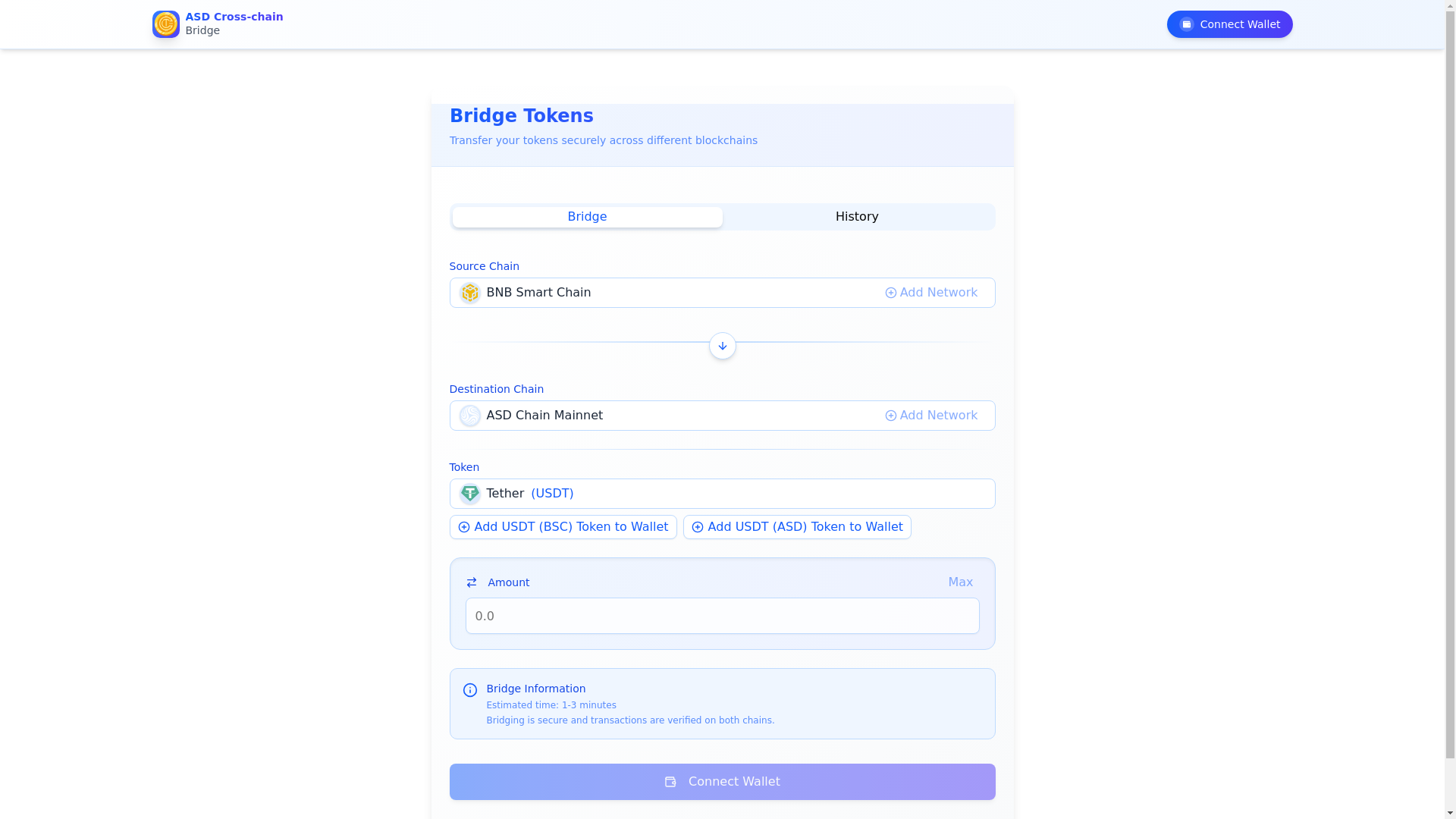This screenshot has height=819, width=1456.
Task: Click the "Destination Chain" label
Action: pos(497,389)
